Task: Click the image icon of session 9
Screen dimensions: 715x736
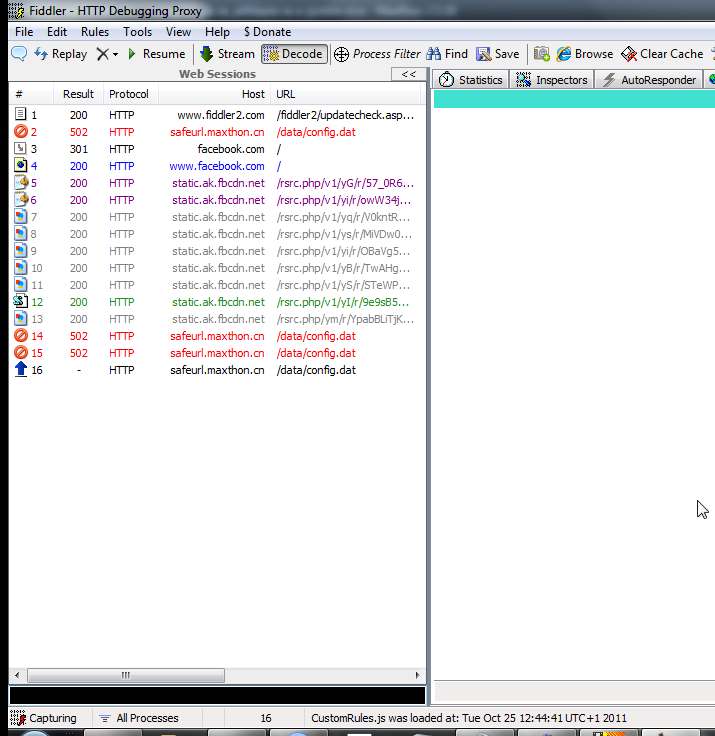Action: coord(20,250)
